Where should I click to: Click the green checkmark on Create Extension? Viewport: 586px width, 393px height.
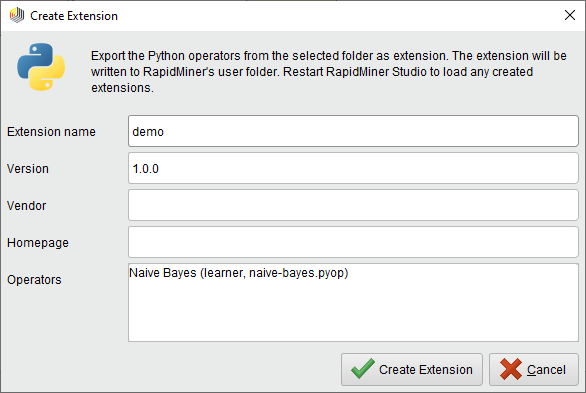pos(363,368)
